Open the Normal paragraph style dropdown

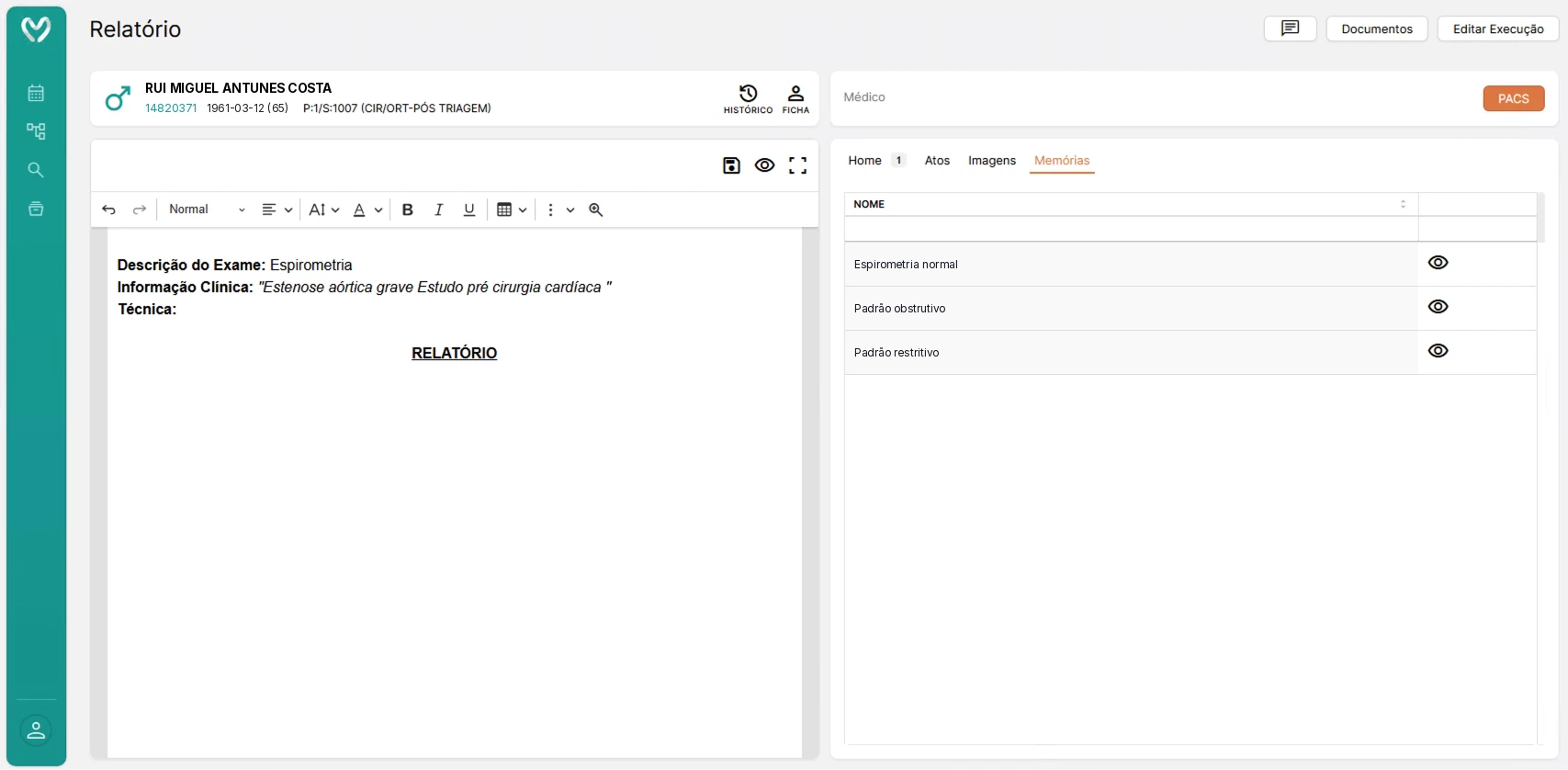coord(207,209)
